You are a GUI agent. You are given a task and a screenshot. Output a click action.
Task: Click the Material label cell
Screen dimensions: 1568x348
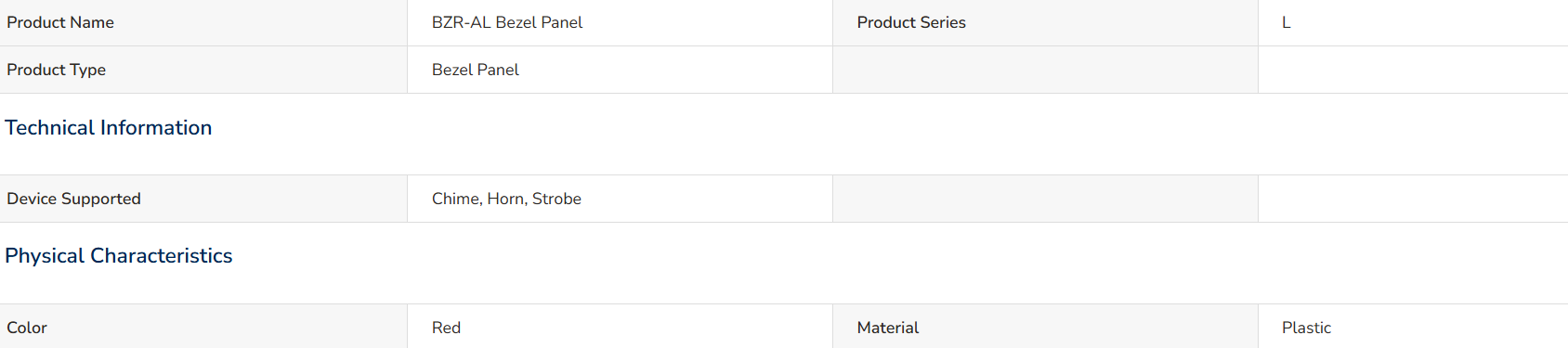[1045, 327]
